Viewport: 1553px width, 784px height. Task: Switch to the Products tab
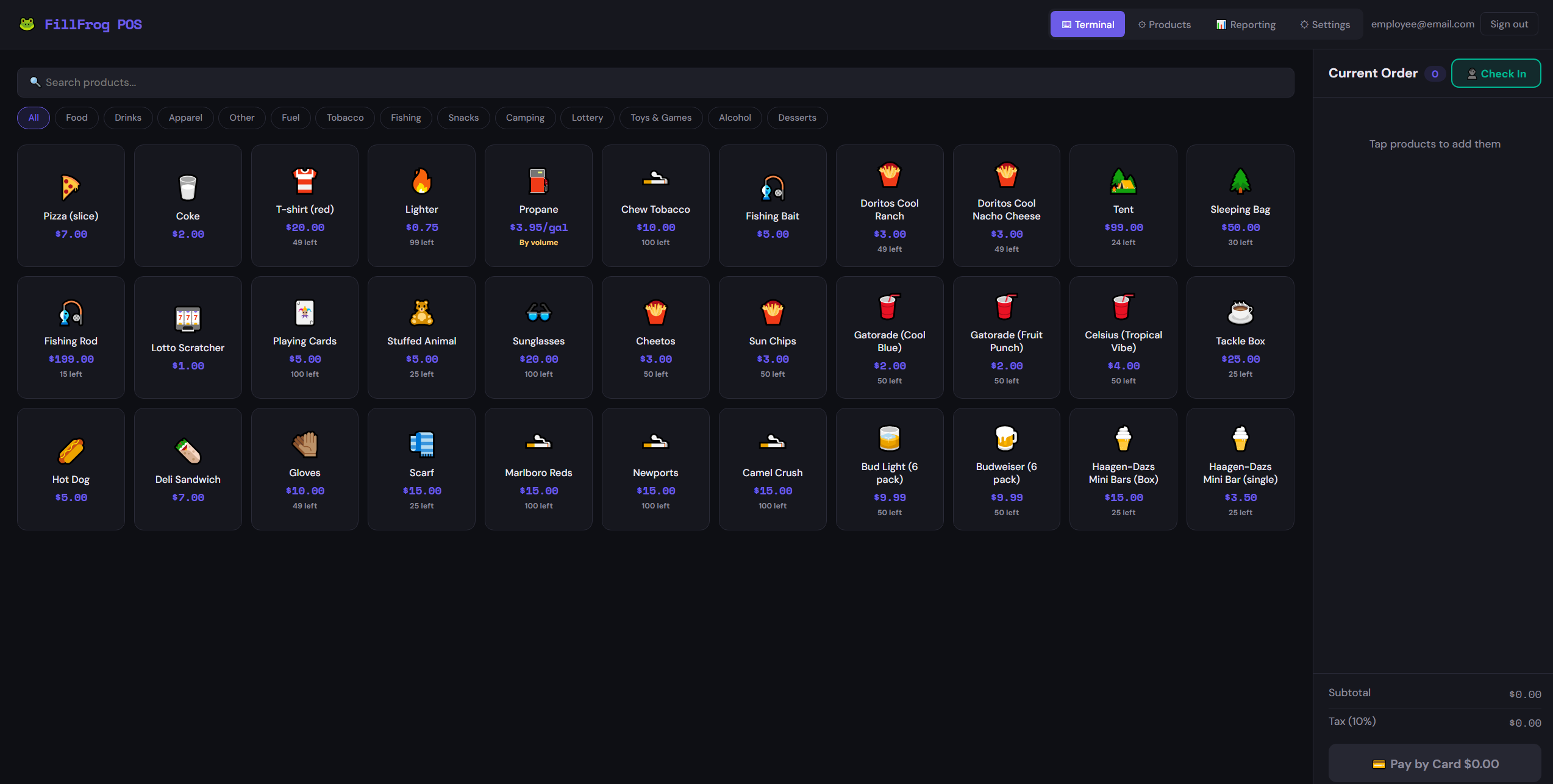[1164, 24]
